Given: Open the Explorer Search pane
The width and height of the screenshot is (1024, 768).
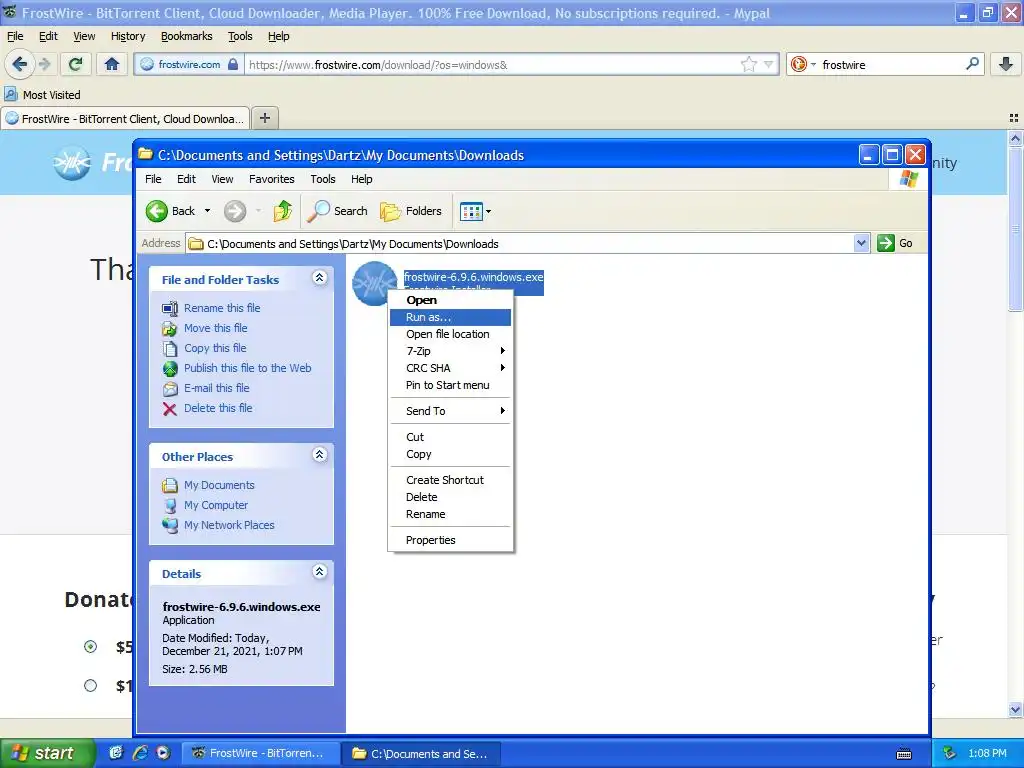Looking at the screenshot, I should pyautogui.click(x=338, y=211).
